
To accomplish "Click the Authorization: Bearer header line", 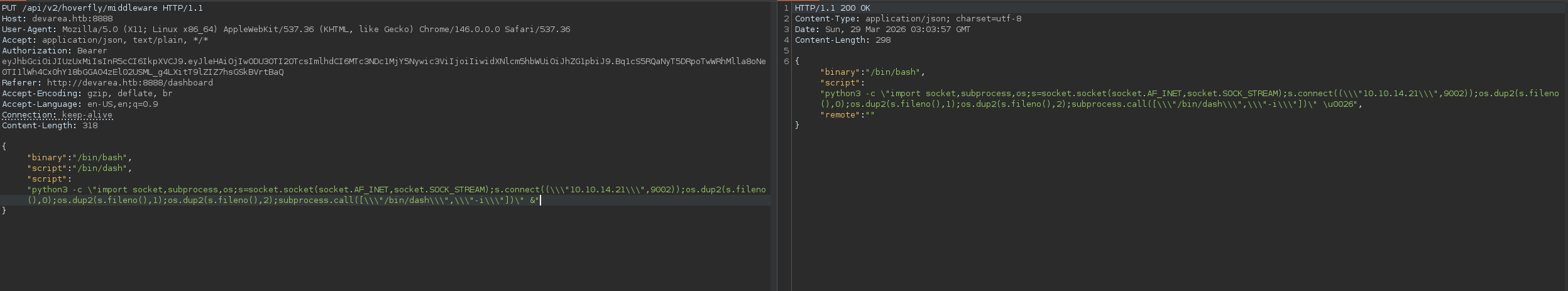I will 55,51.
